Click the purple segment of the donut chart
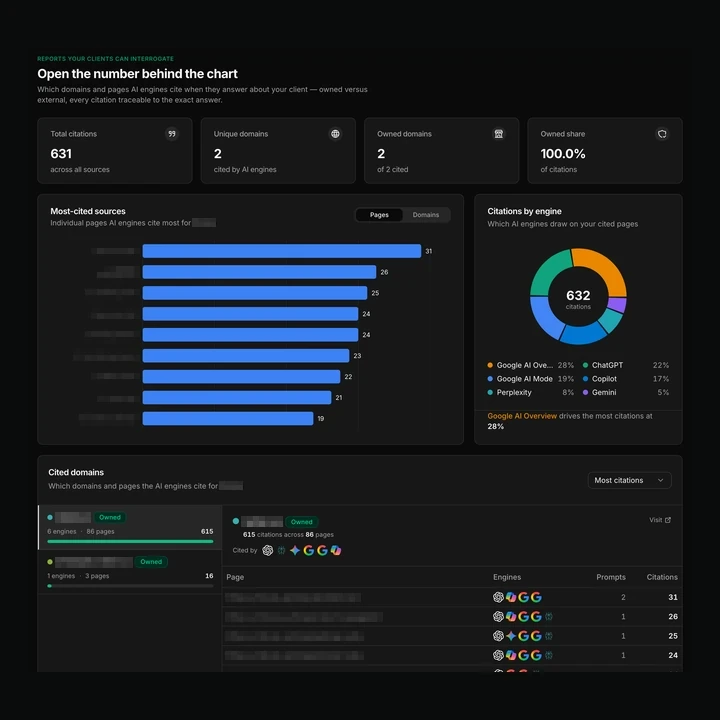The width and height of the screenshot is (720, 720). (x=618, y=305)
